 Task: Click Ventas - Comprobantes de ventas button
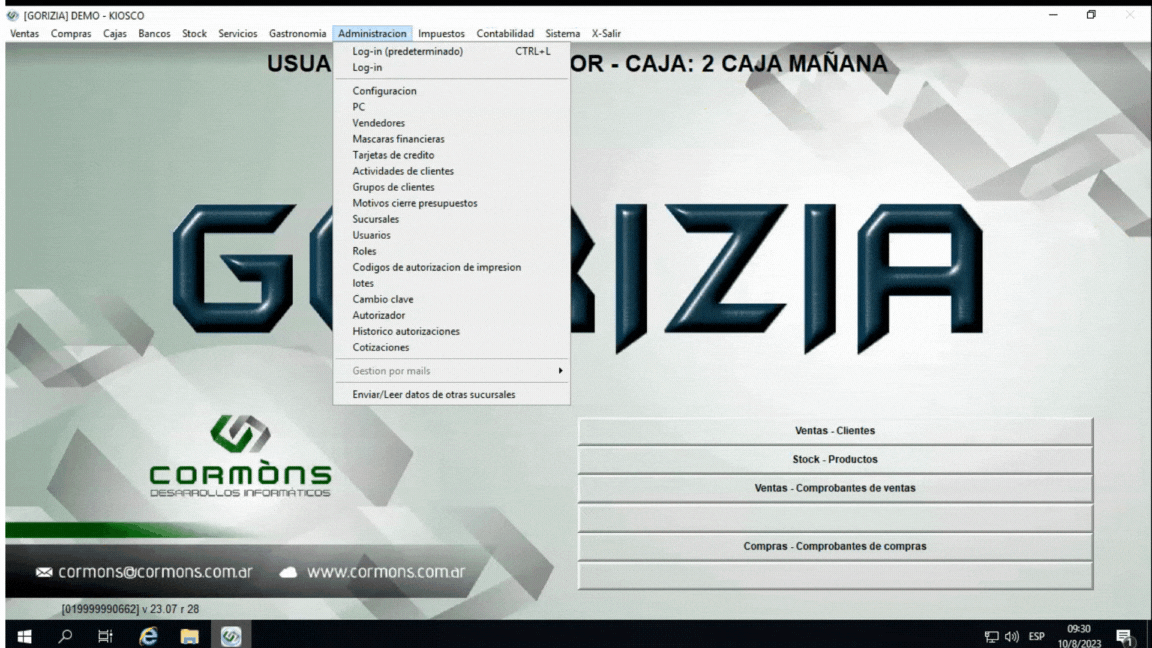click(x=835, y=489)
